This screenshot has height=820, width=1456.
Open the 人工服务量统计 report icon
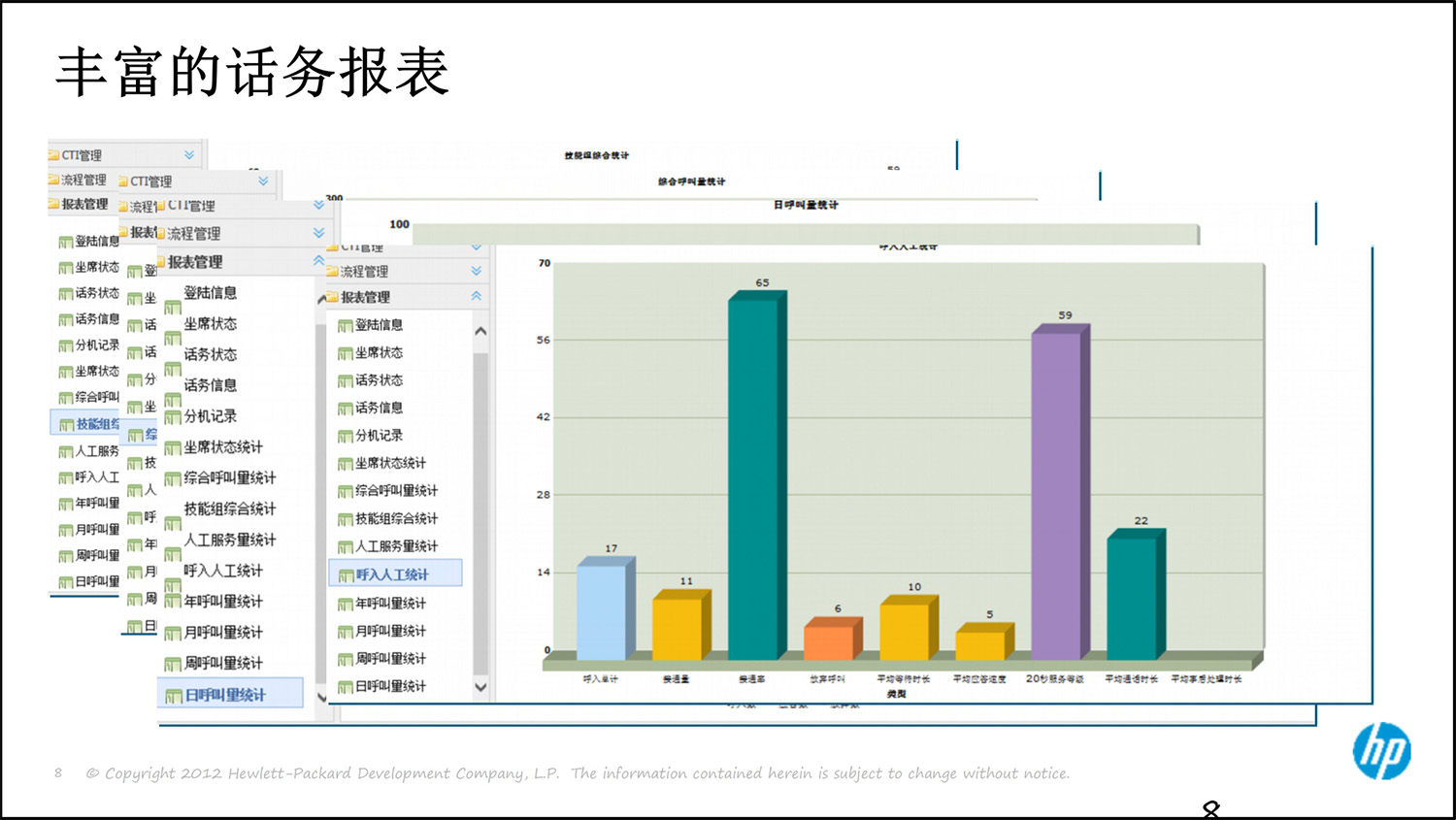coord(347,546)
